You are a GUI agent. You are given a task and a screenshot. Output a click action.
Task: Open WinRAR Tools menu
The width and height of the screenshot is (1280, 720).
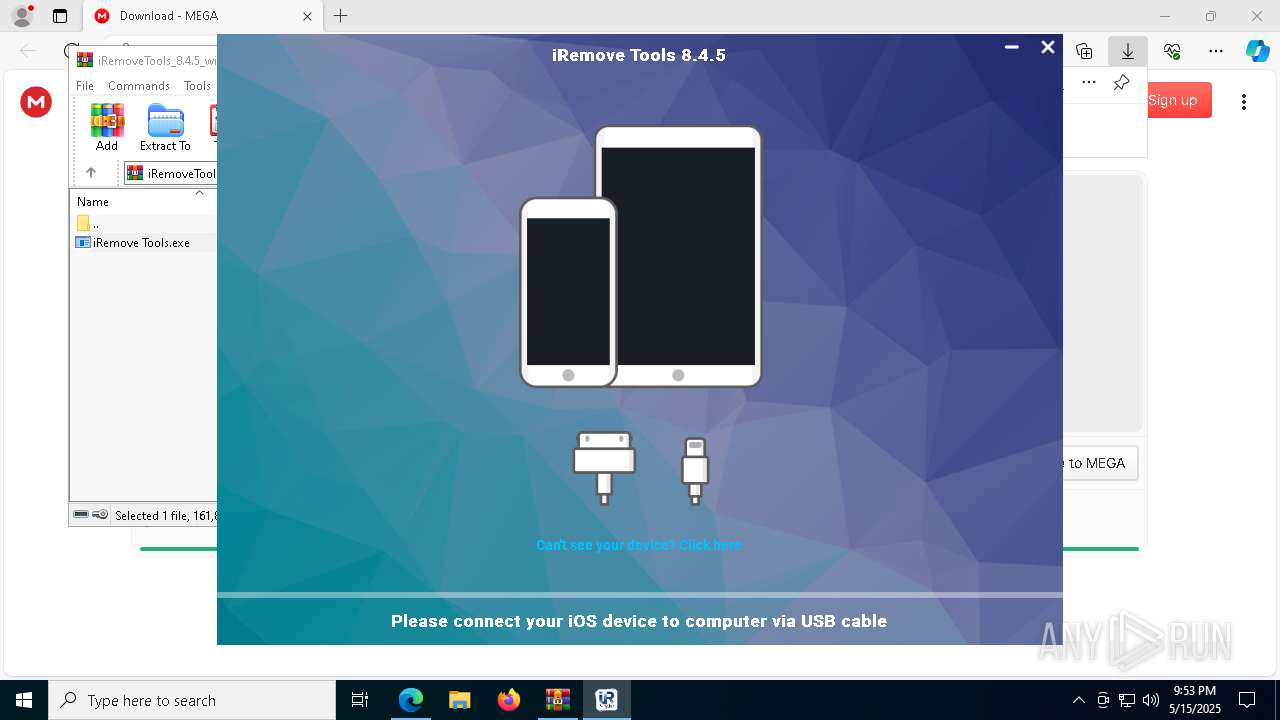click(x=197, y=86)
